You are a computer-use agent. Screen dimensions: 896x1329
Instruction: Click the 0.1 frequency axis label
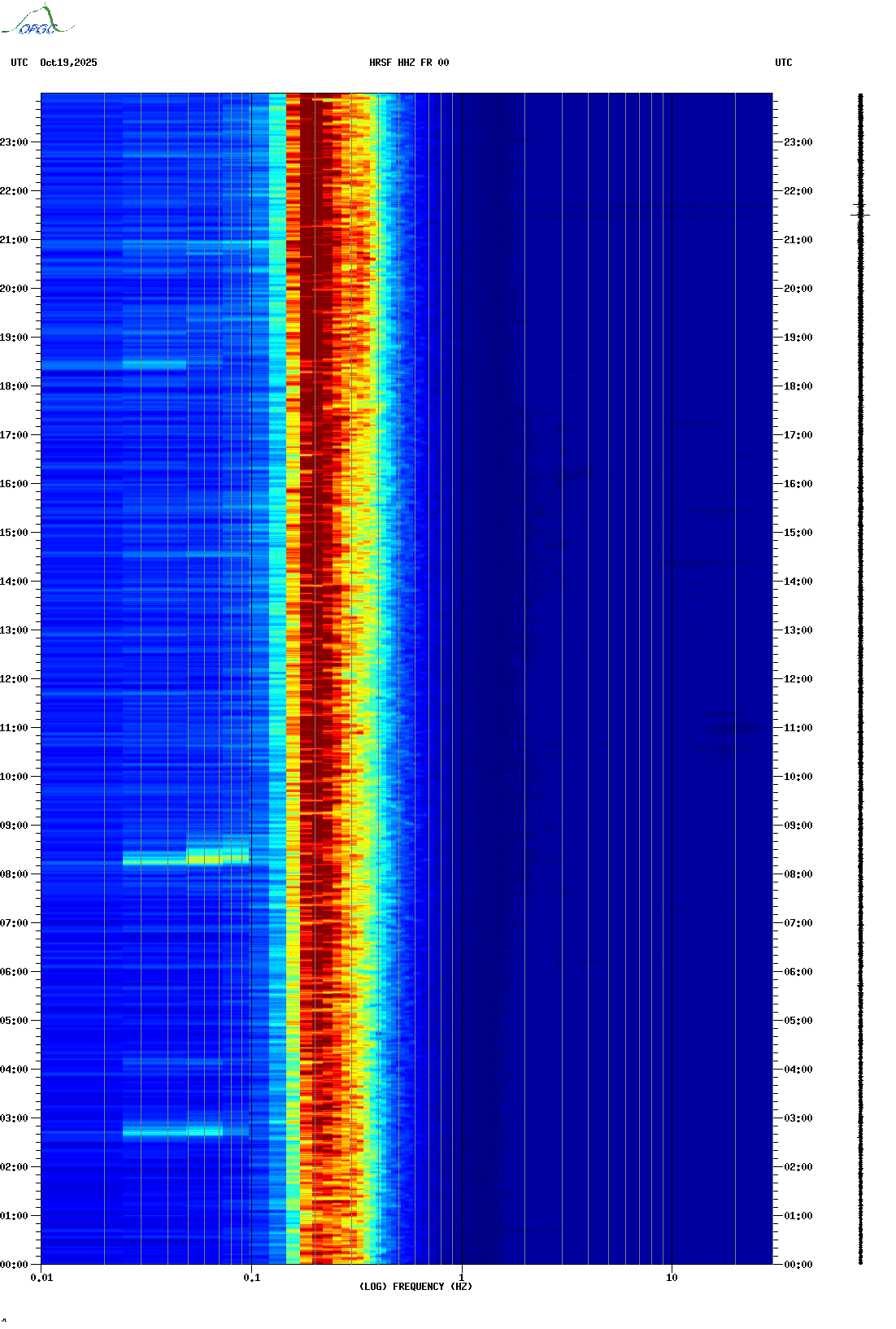(252, 1278)
